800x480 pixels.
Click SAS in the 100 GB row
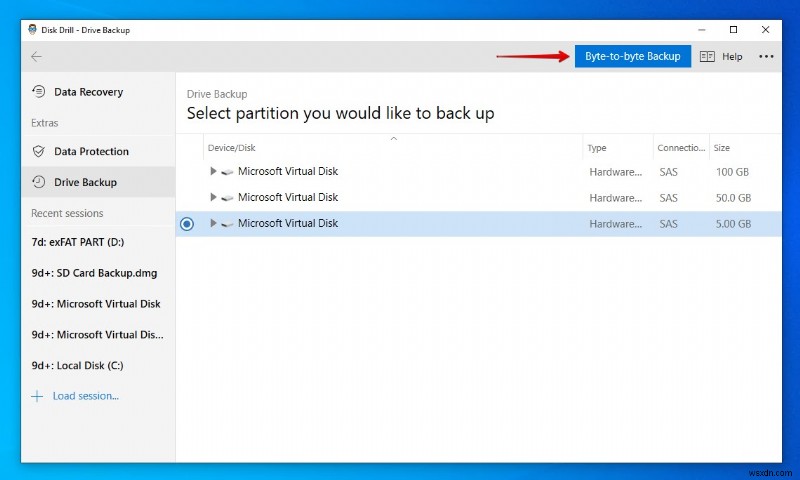[x=668, y=172]
